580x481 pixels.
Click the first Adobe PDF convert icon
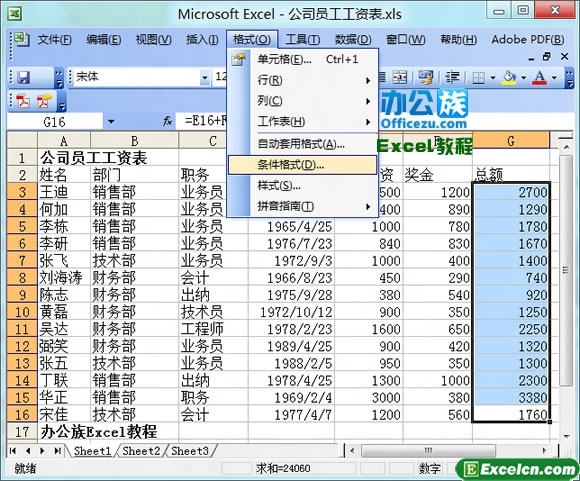(24, 101)
